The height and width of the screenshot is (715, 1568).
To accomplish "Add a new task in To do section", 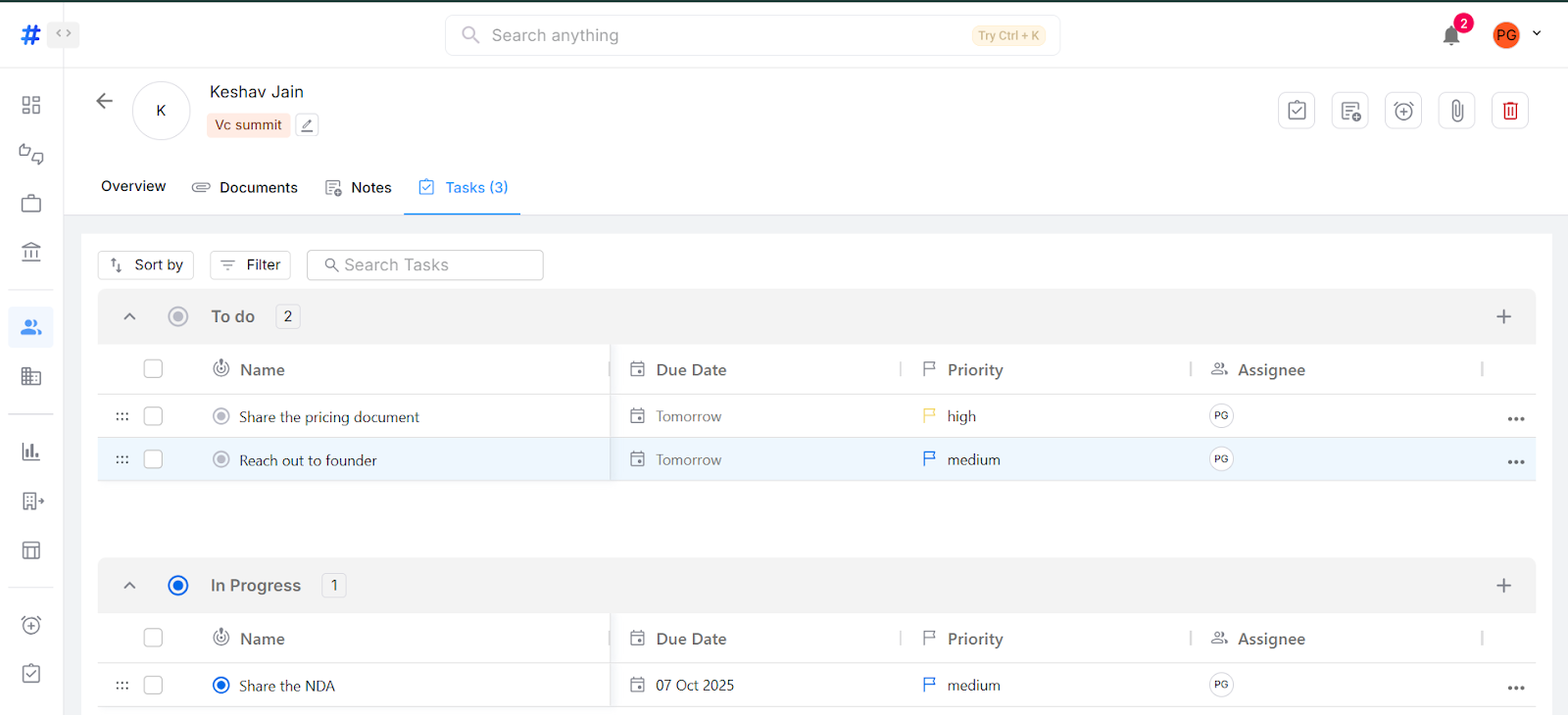I will click(1503, 316).
